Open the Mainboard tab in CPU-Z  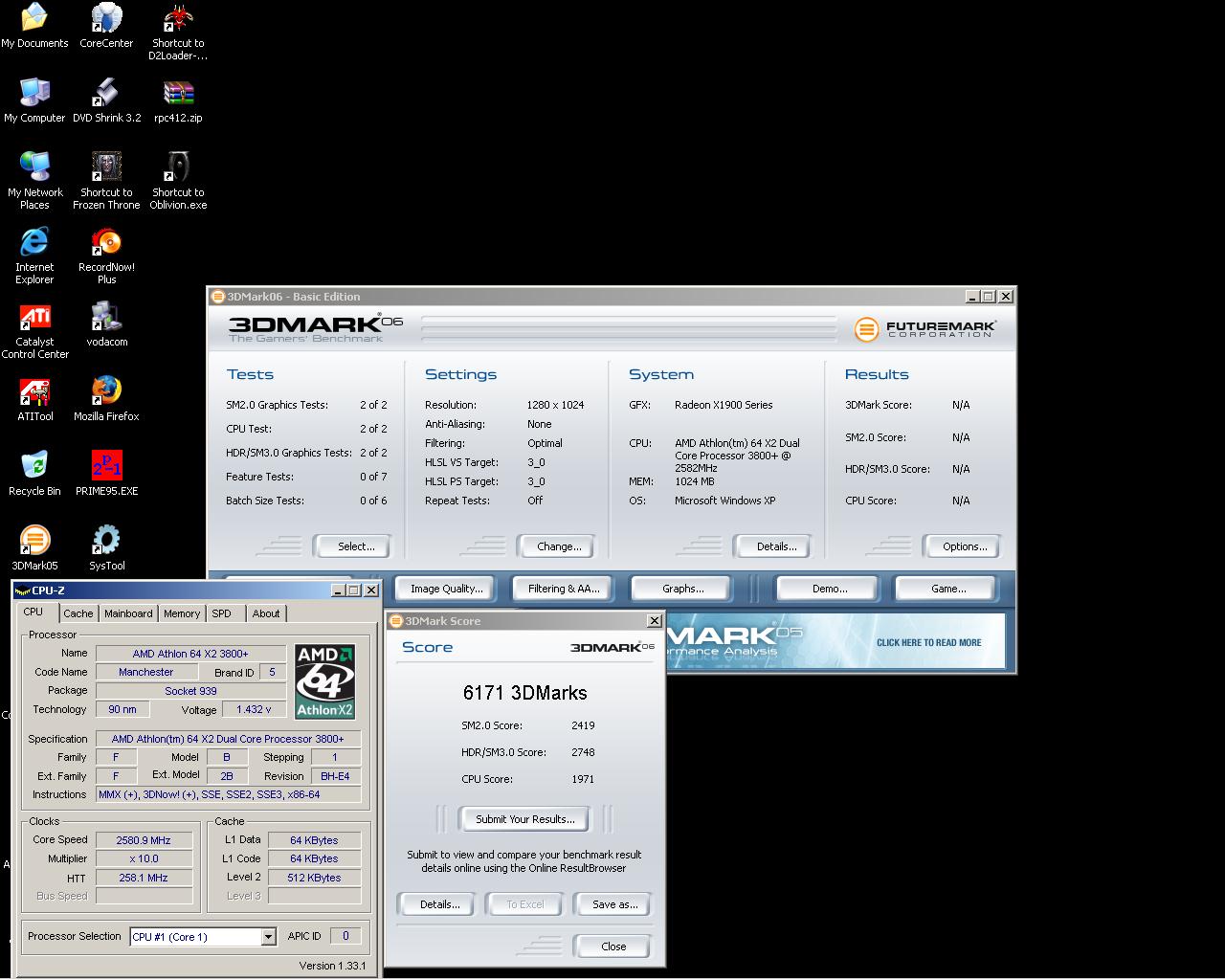pyautogui.click(x=128, y=613)
